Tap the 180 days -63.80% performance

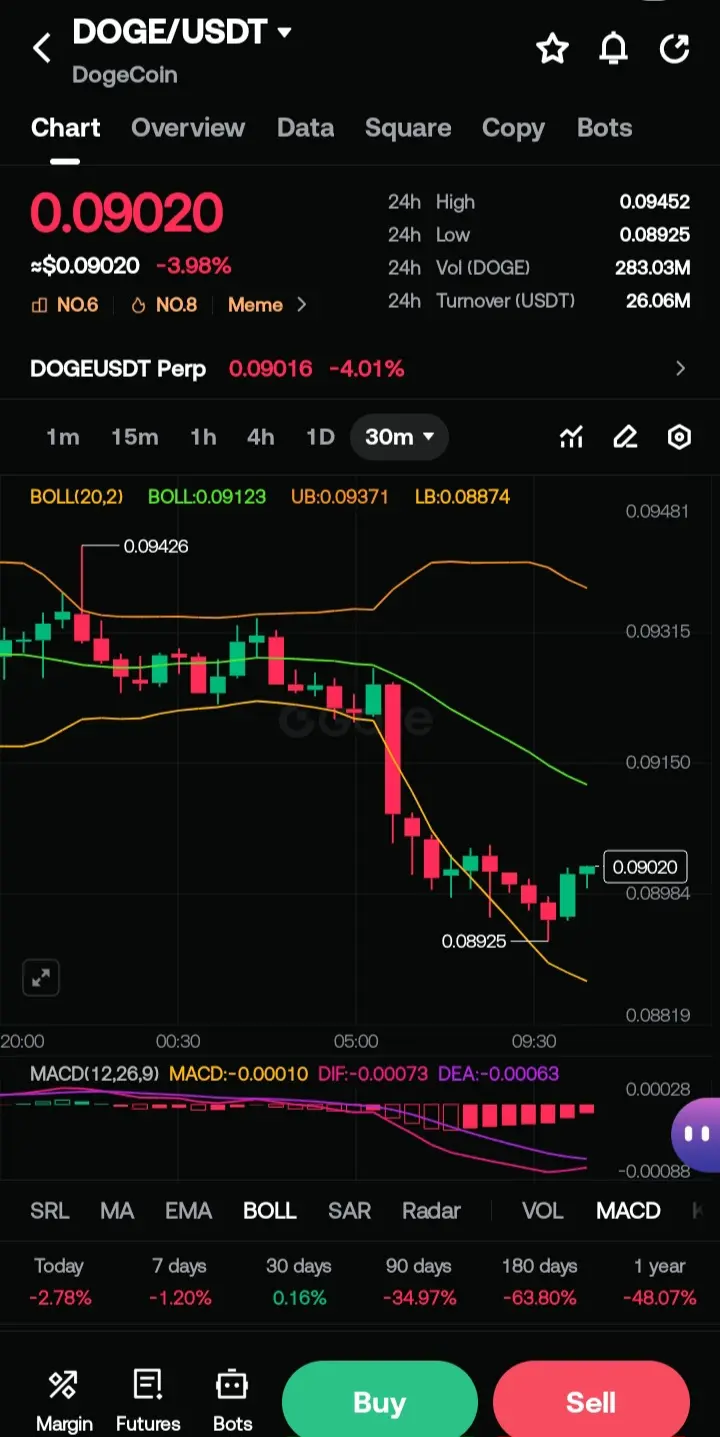tap(539, 1282)
